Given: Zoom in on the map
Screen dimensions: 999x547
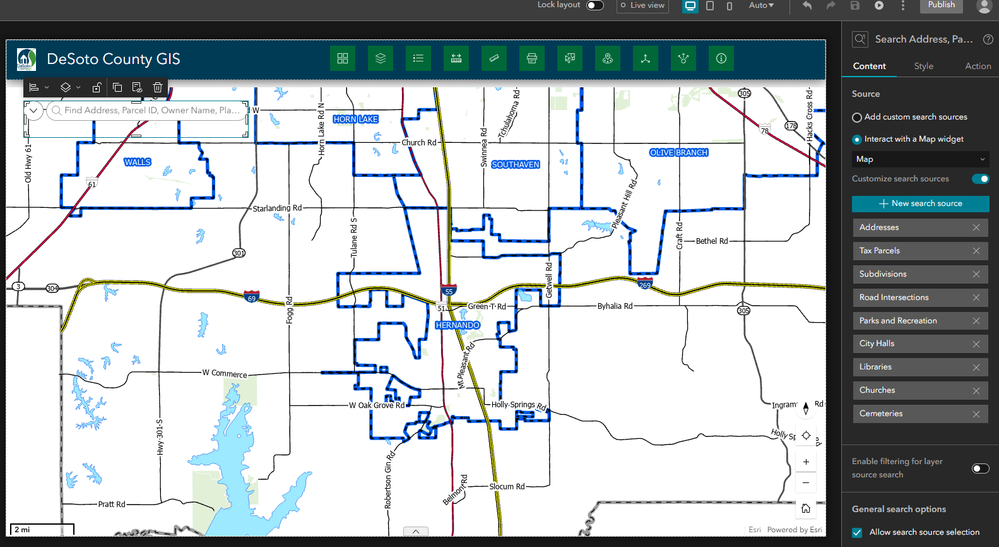Looking at the screenshot, I should (x=806, y=462).
